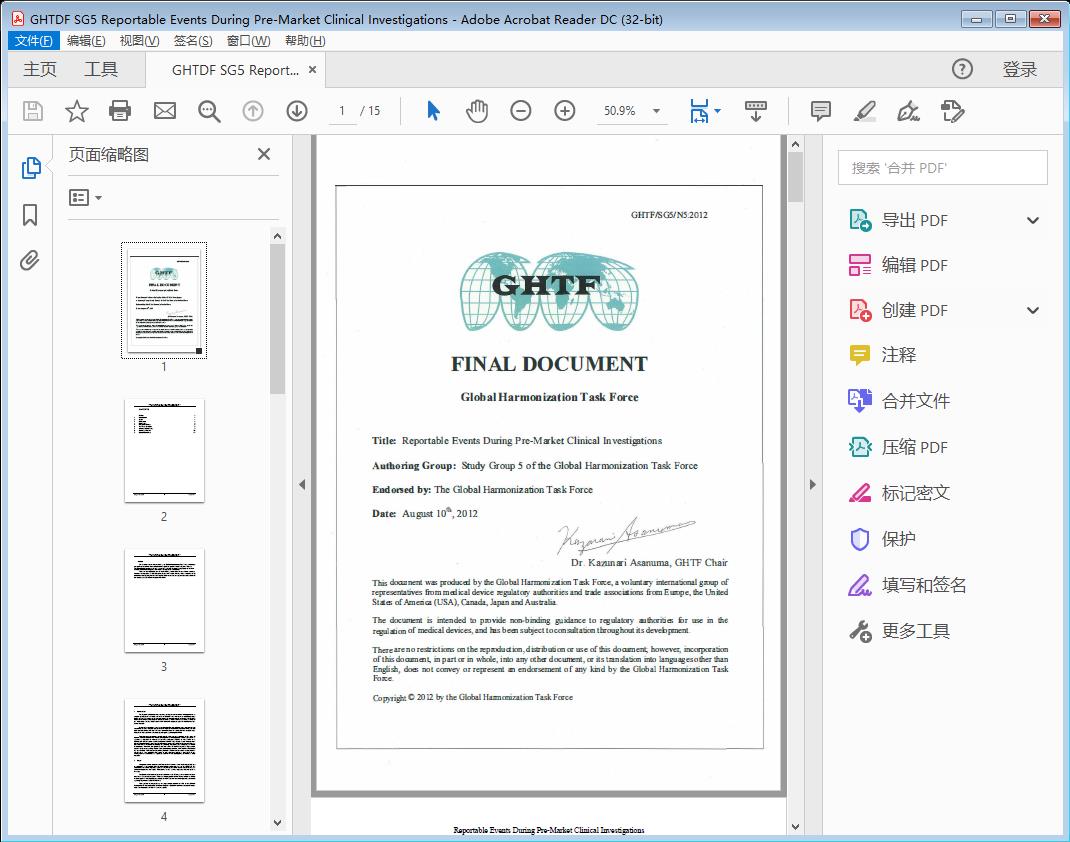Click the email attachment icon

click(164, 111)
